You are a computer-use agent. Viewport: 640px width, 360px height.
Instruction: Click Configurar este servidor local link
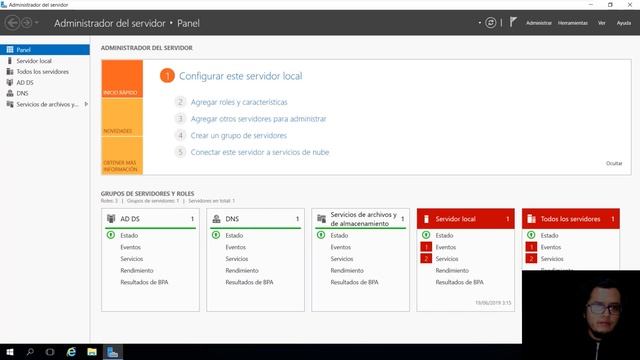[x=240, y=76]
